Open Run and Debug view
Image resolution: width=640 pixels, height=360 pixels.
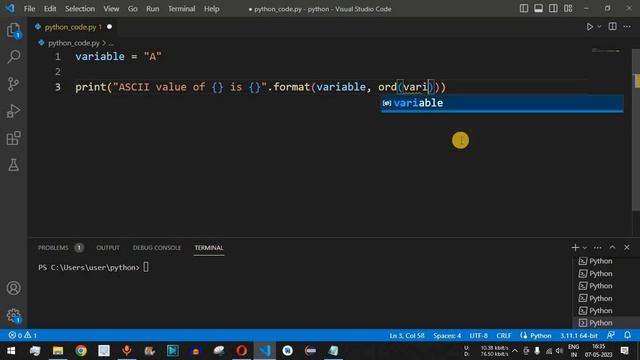click(x=13, y=111)
